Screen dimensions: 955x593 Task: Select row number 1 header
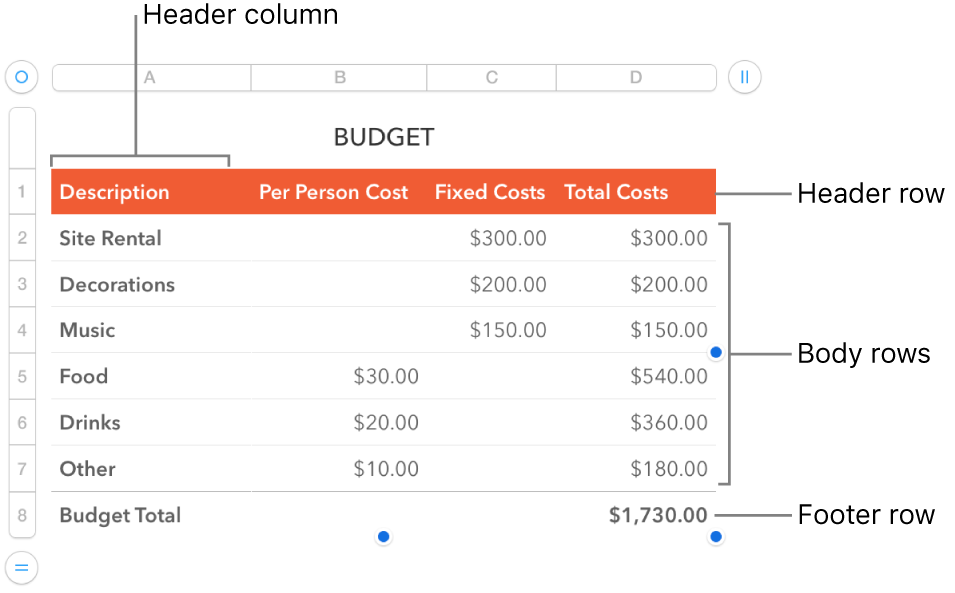point(21,191)
